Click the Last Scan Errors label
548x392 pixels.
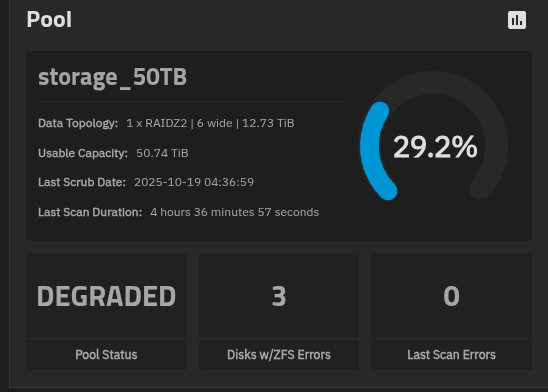pyautogui.click(x=451, y=355)
